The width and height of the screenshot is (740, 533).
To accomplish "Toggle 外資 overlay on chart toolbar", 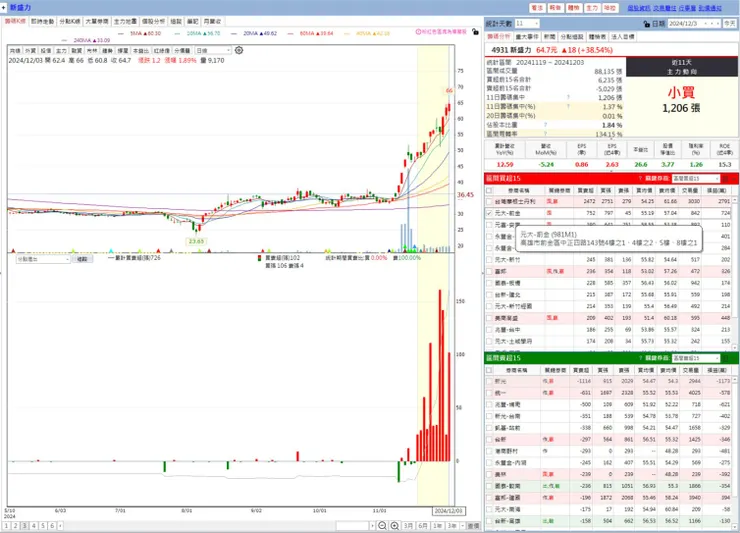I will pyautogui.click(x=30, y=51).
